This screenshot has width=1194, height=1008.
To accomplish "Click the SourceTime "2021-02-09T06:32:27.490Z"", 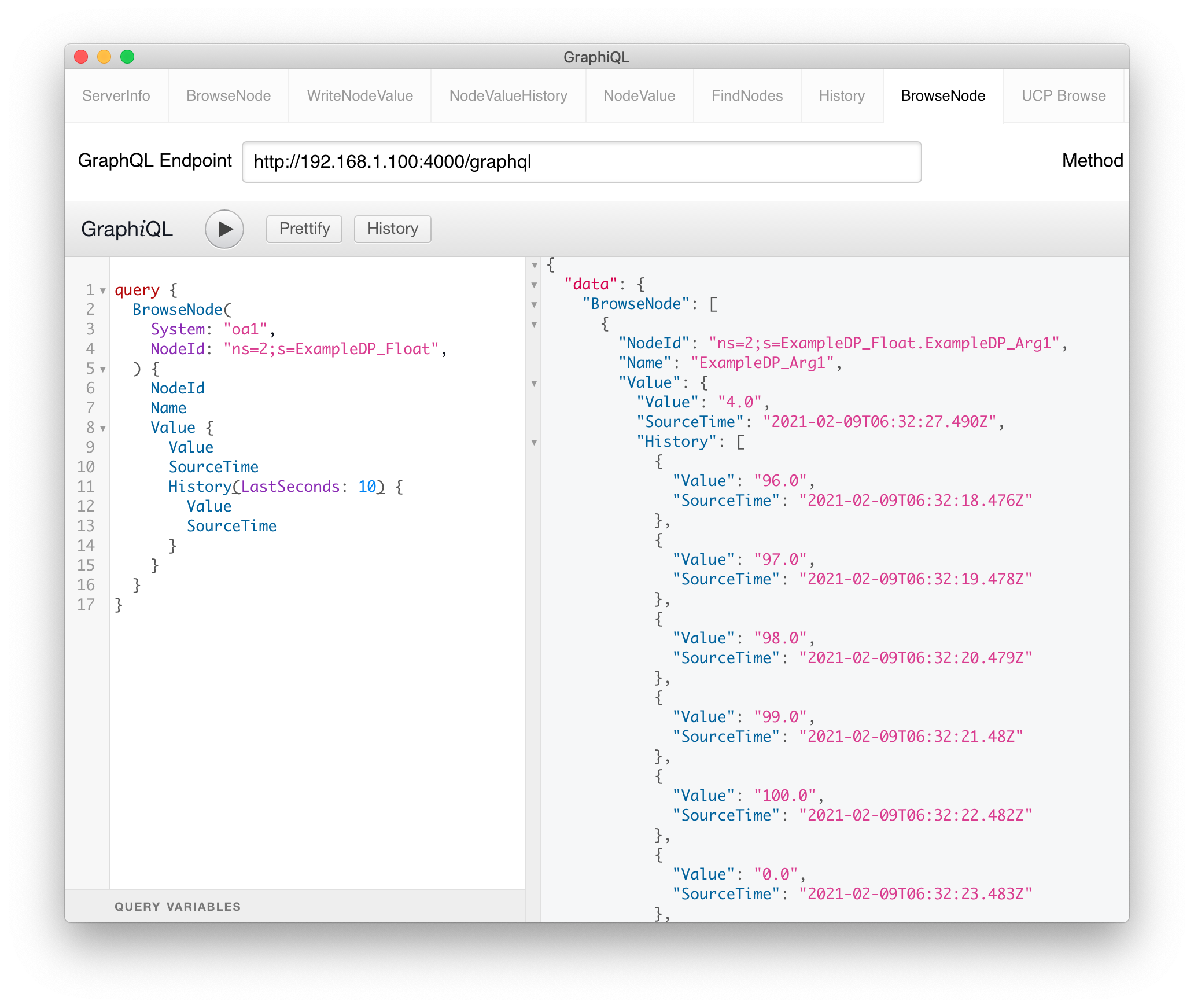I will (x=879, y=422).
